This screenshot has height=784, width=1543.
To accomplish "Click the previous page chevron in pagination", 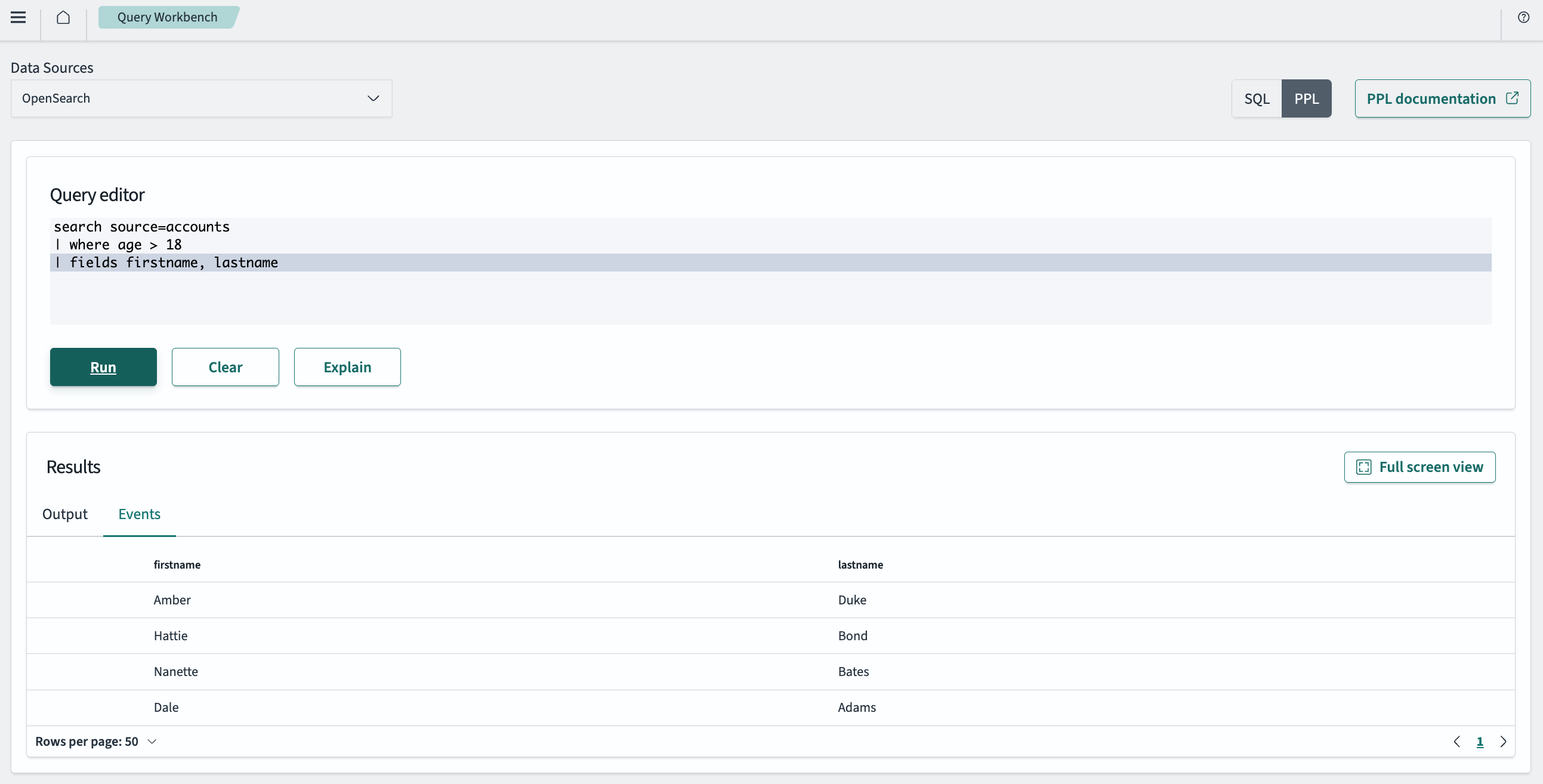I will click(1457, 742).
